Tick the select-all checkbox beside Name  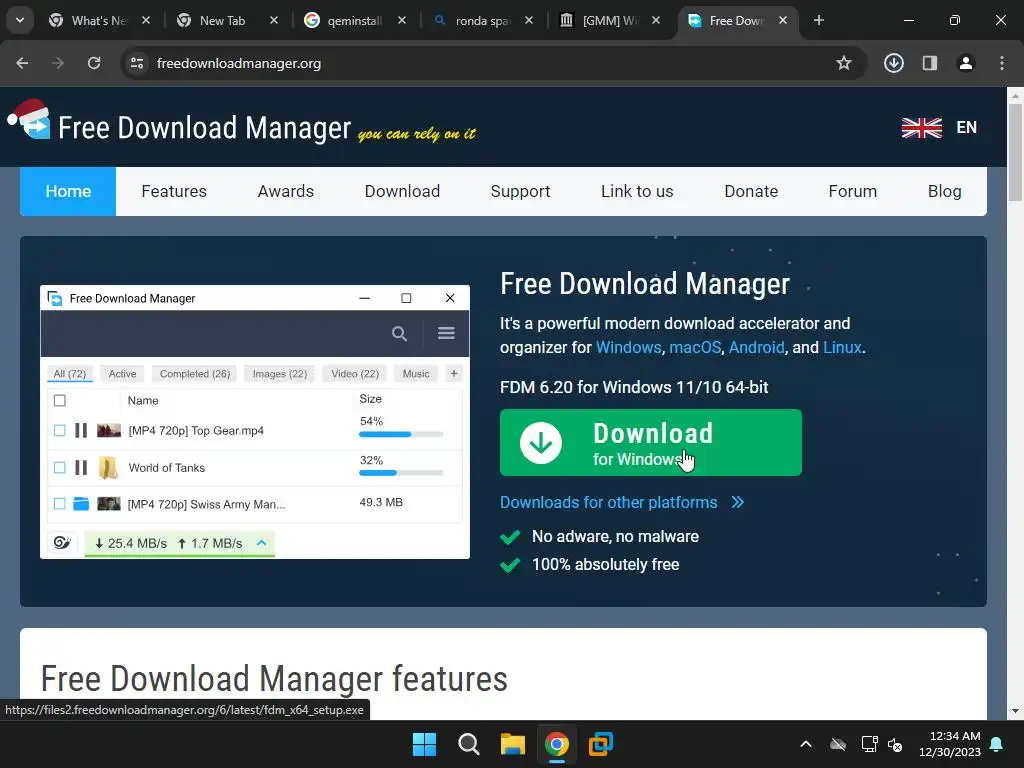[x=59, y=400]
